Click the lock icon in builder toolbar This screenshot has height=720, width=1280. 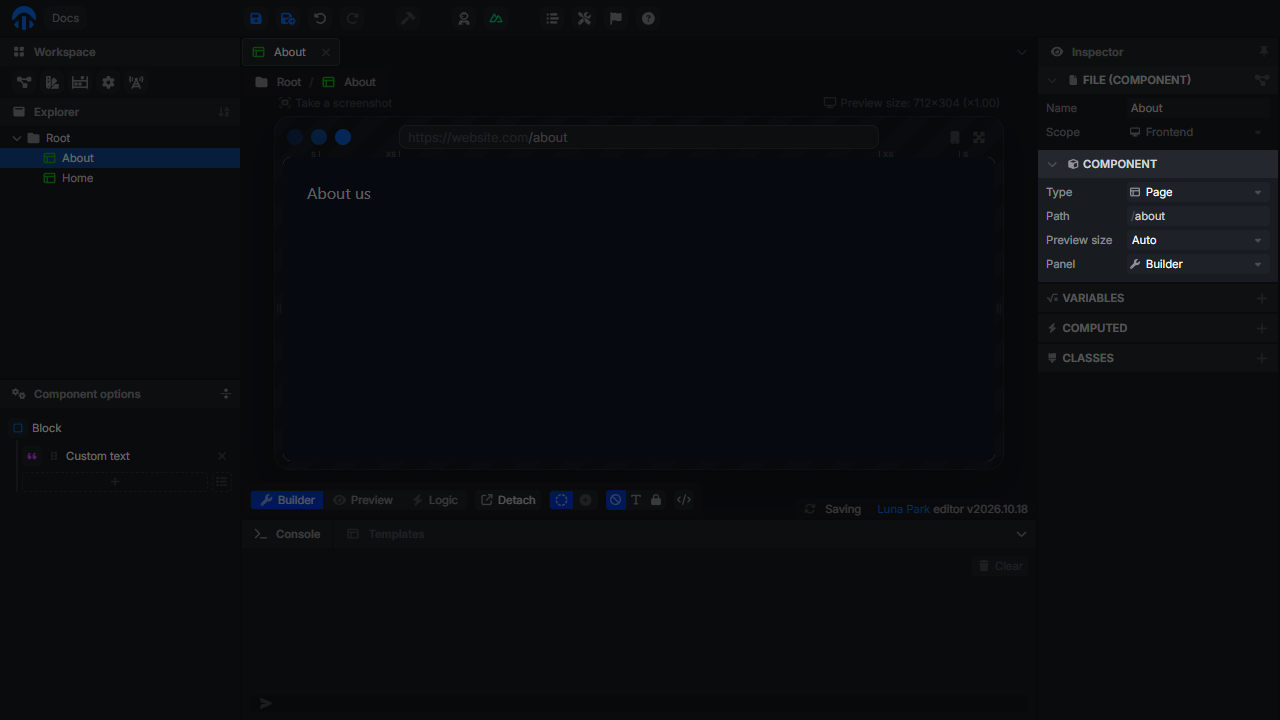click(x=656, y=500)
